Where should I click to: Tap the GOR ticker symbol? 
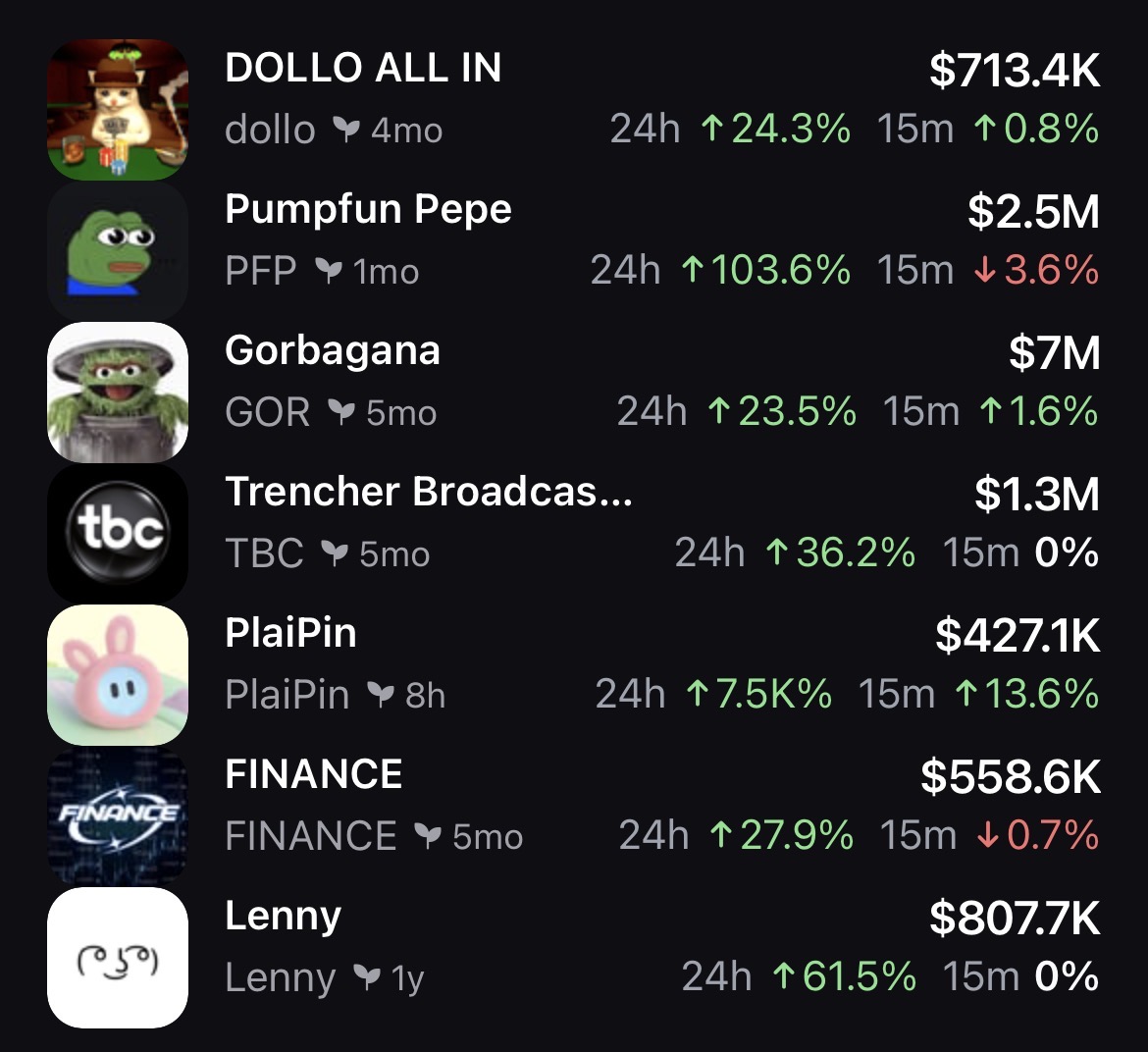point(267,412)
